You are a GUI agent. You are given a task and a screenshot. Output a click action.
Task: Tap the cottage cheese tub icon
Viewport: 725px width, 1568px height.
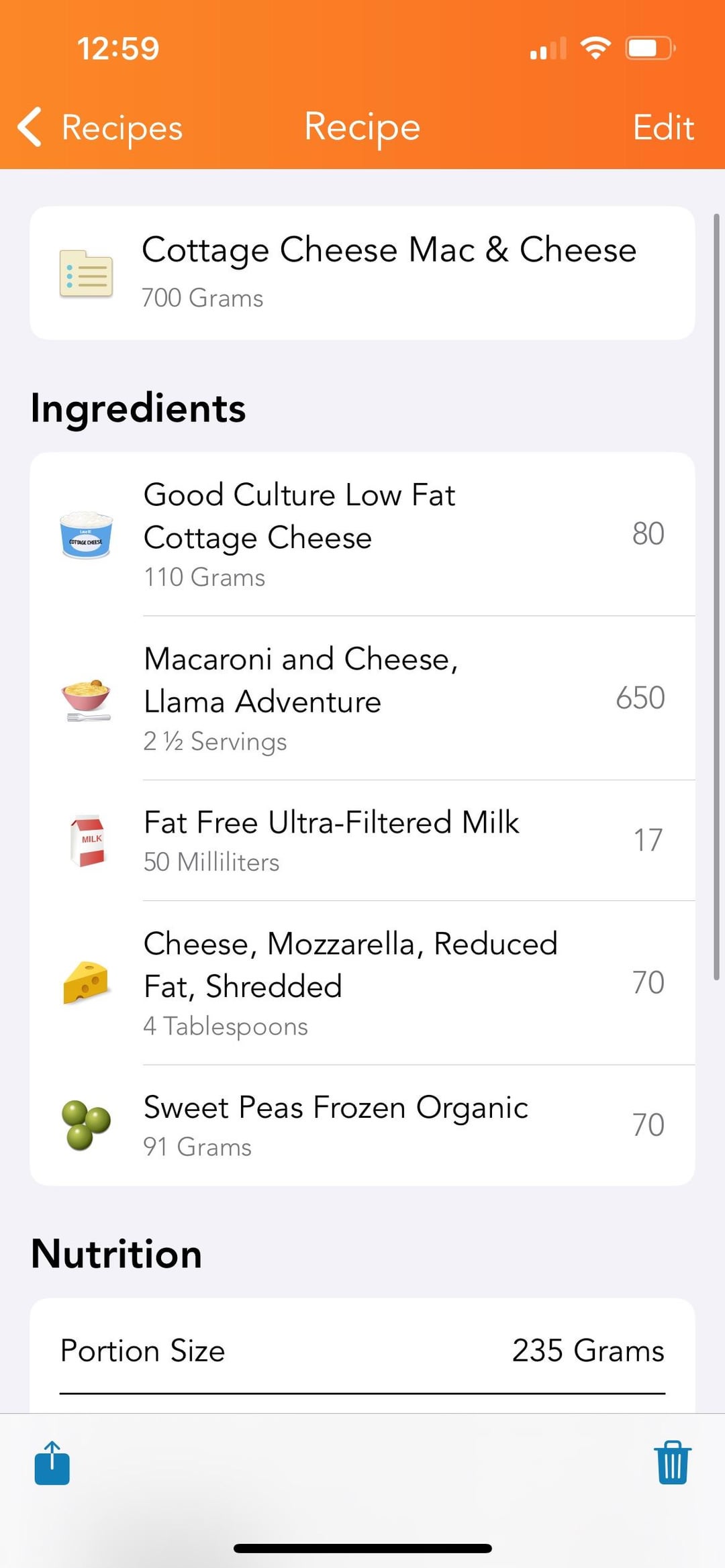coord(86,535)
